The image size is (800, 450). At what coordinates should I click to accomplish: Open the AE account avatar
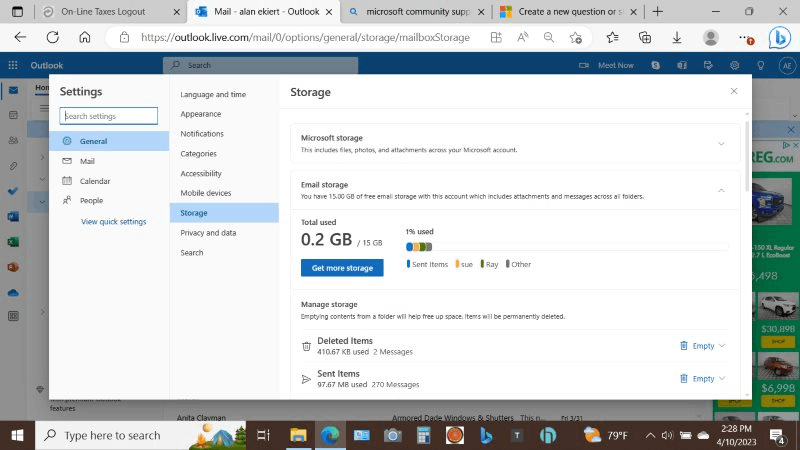tap(787, 65)
